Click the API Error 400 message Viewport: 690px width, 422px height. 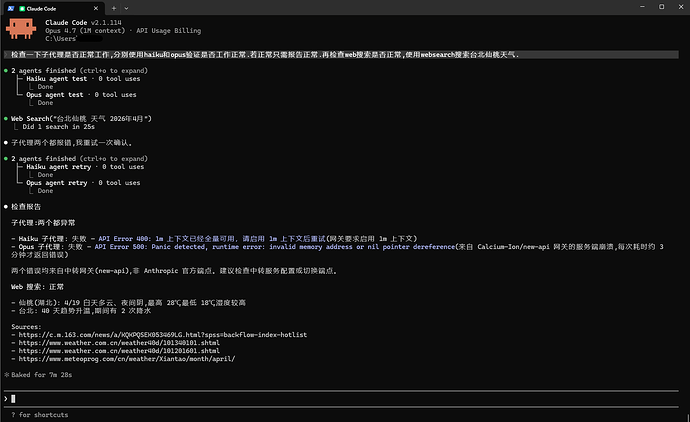pyautogui.click(x=211, y=239)
